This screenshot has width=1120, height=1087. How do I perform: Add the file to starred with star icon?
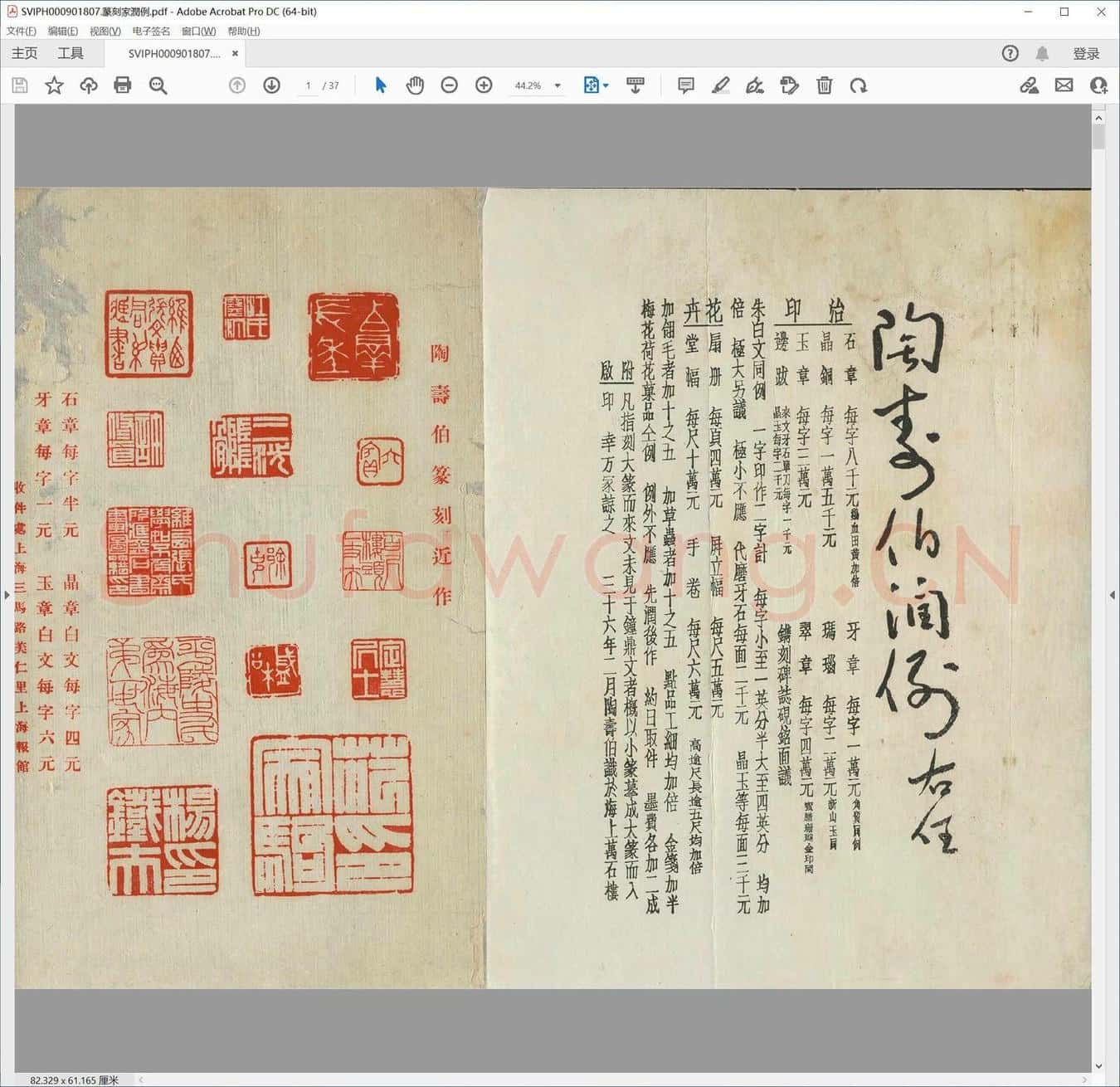click(x=54, y=85)
